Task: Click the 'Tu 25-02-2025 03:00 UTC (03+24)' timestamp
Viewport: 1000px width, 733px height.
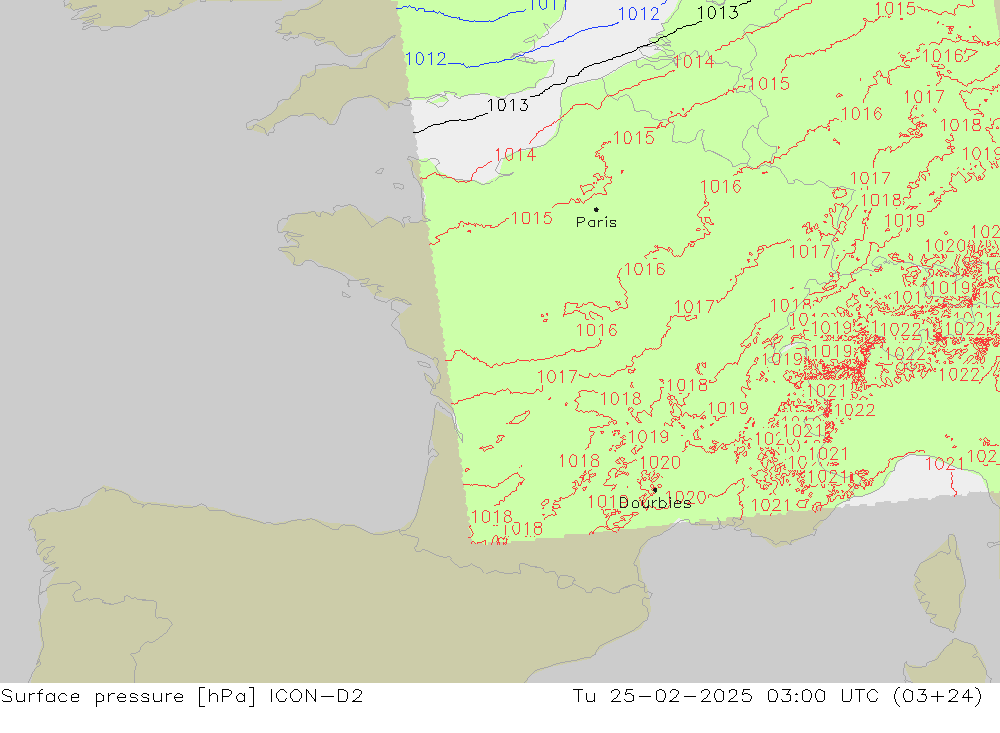Action: 777,695
